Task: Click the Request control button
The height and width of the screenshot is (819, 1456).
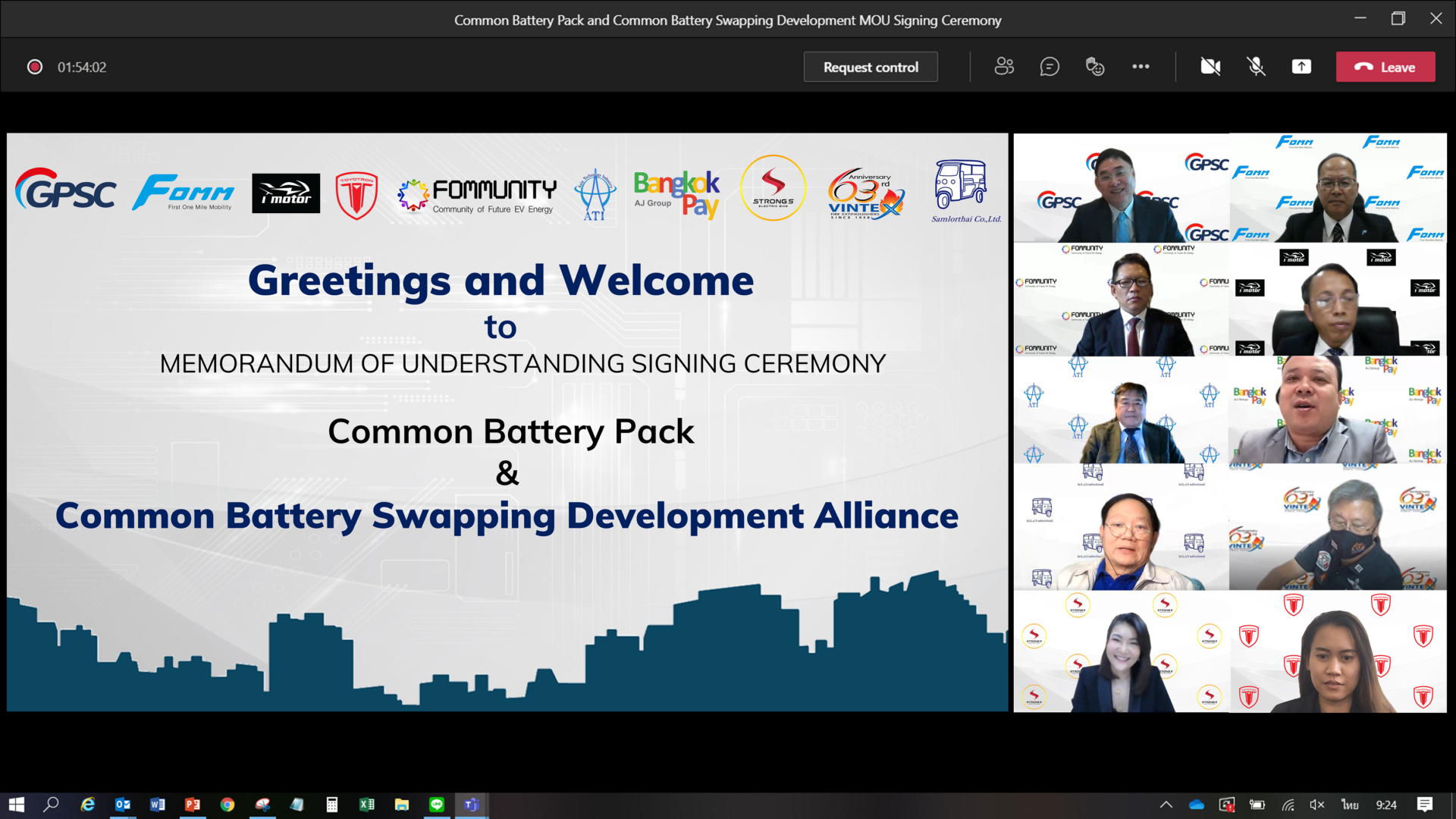Action: 871,67
